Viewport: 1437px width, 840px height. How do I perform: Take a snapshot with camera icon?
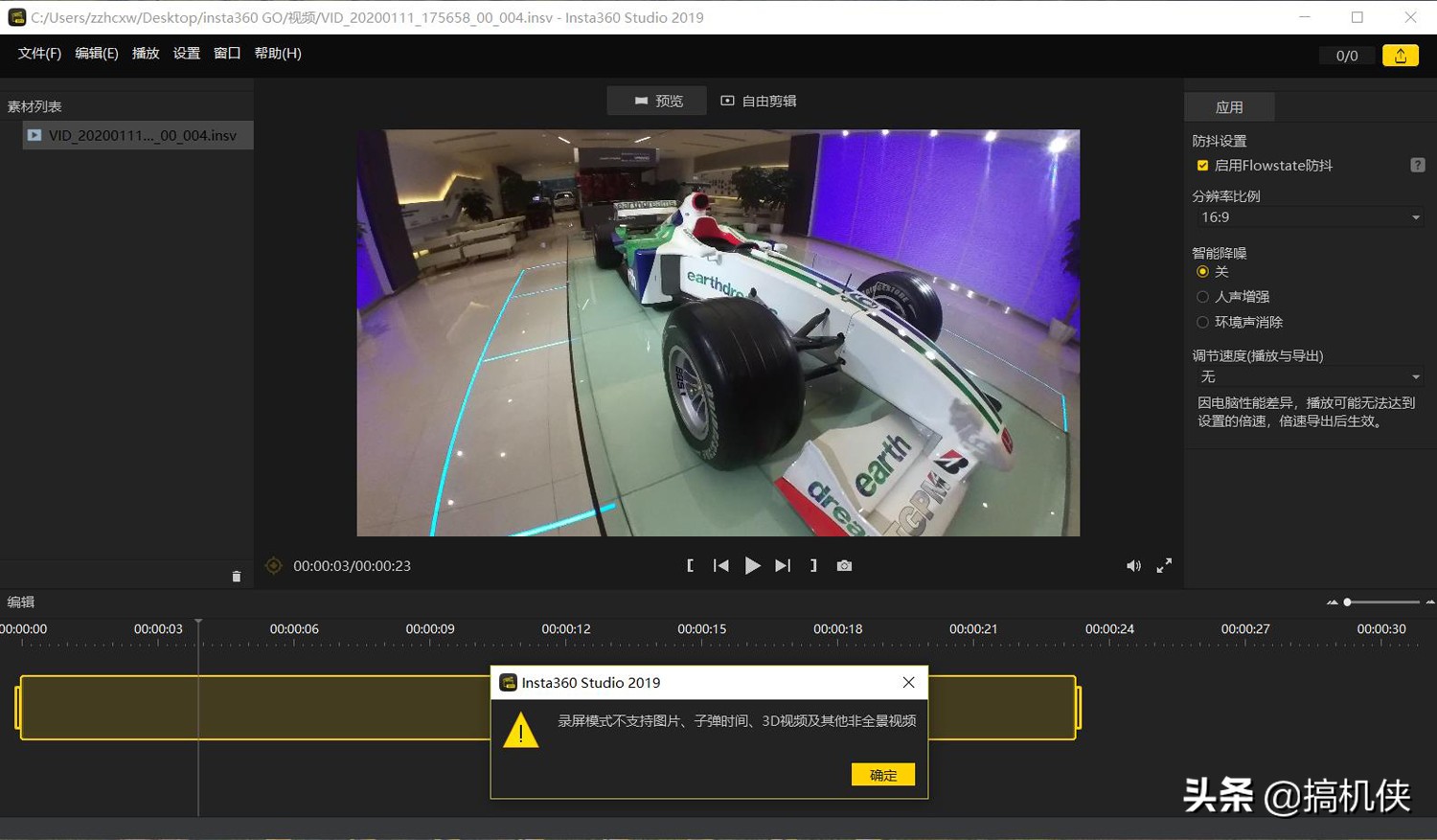point(844,566)
